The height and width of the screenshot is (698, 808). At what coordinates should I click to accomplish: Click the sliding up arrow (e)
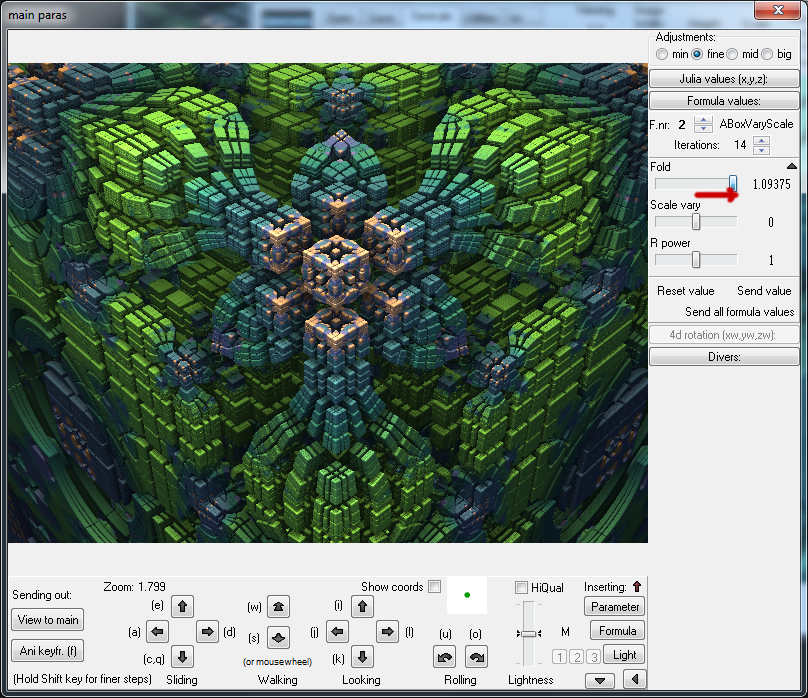coord(182,606)
